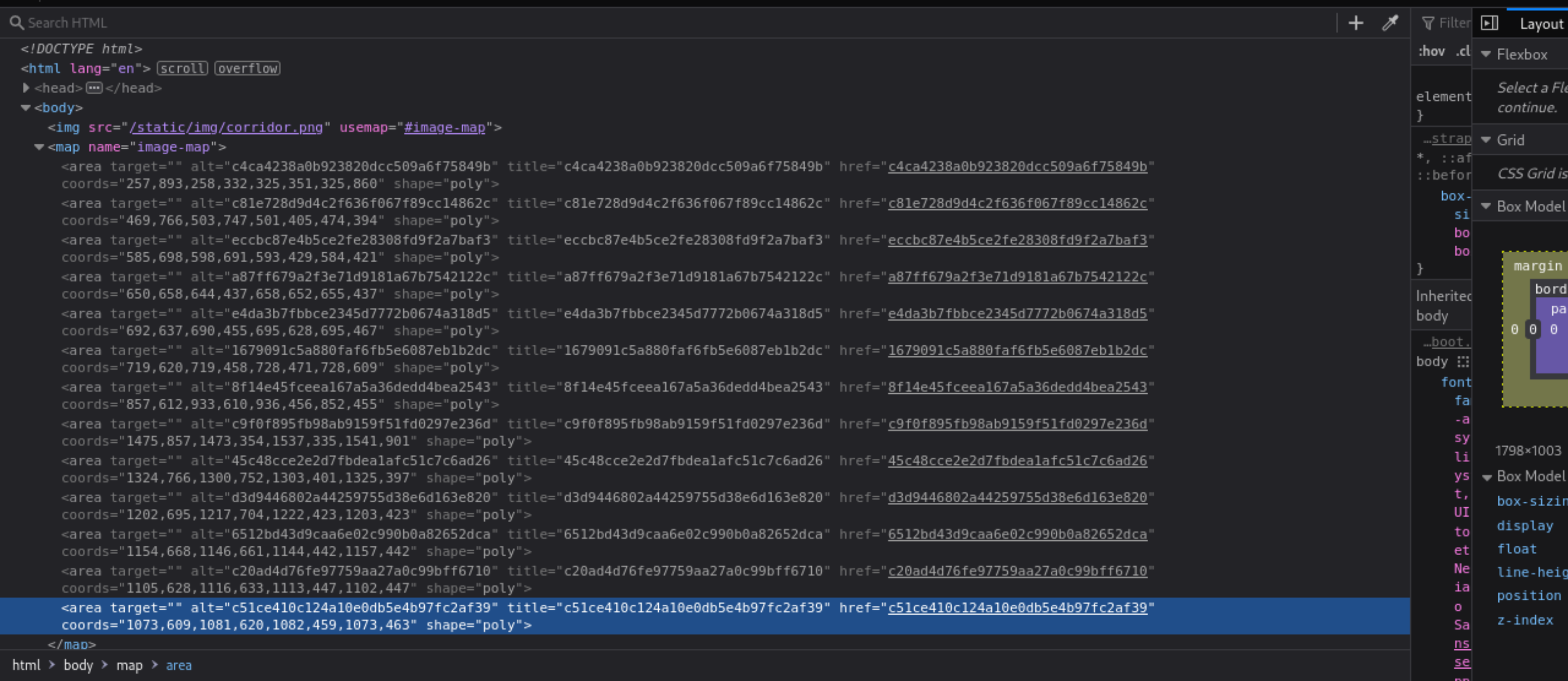Select the closing map tag line
Screen dimensions: 1568x681
click(x=72, y=643)
